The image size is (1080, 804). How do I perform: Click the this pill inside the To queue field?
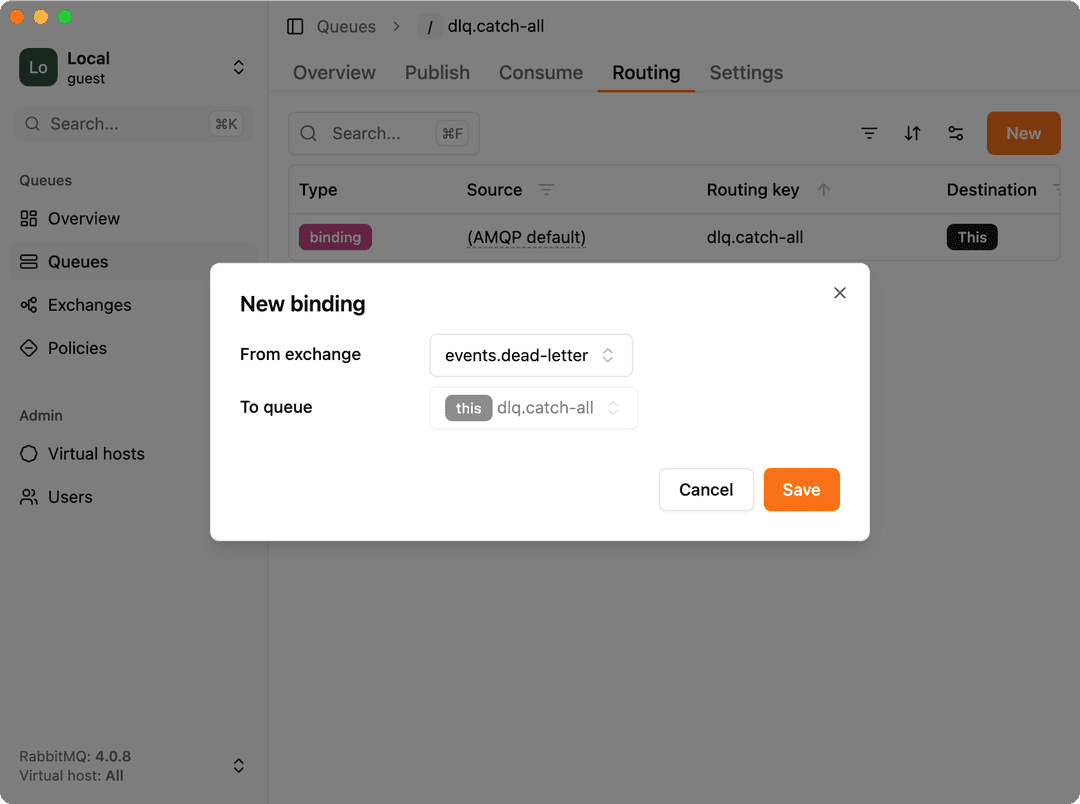coord(467,407)
